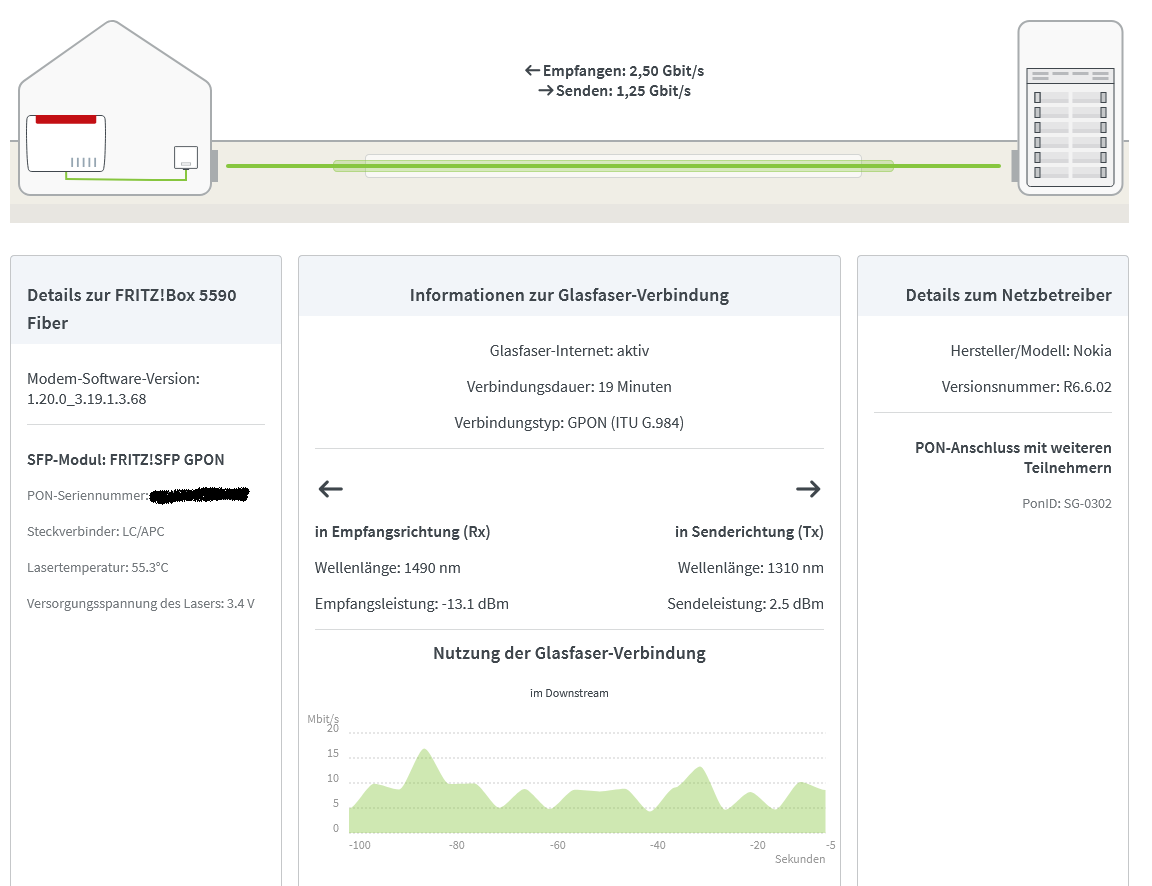1152x886 pixels.
Task: Click the fiber wall socket icon in the house
Action: [x=186, y=158]
